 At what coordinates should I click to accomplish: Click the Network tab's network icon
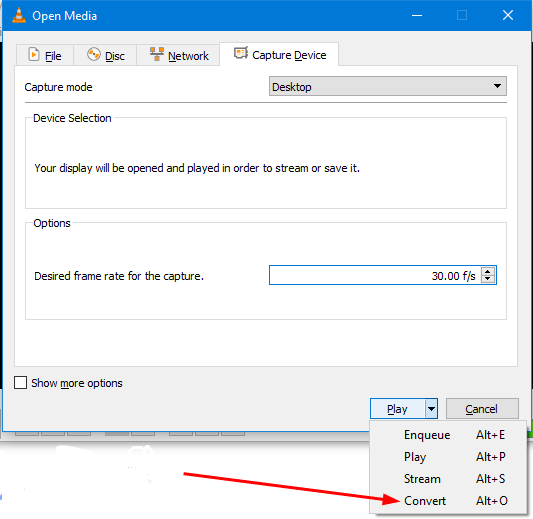tap(157, 54)
